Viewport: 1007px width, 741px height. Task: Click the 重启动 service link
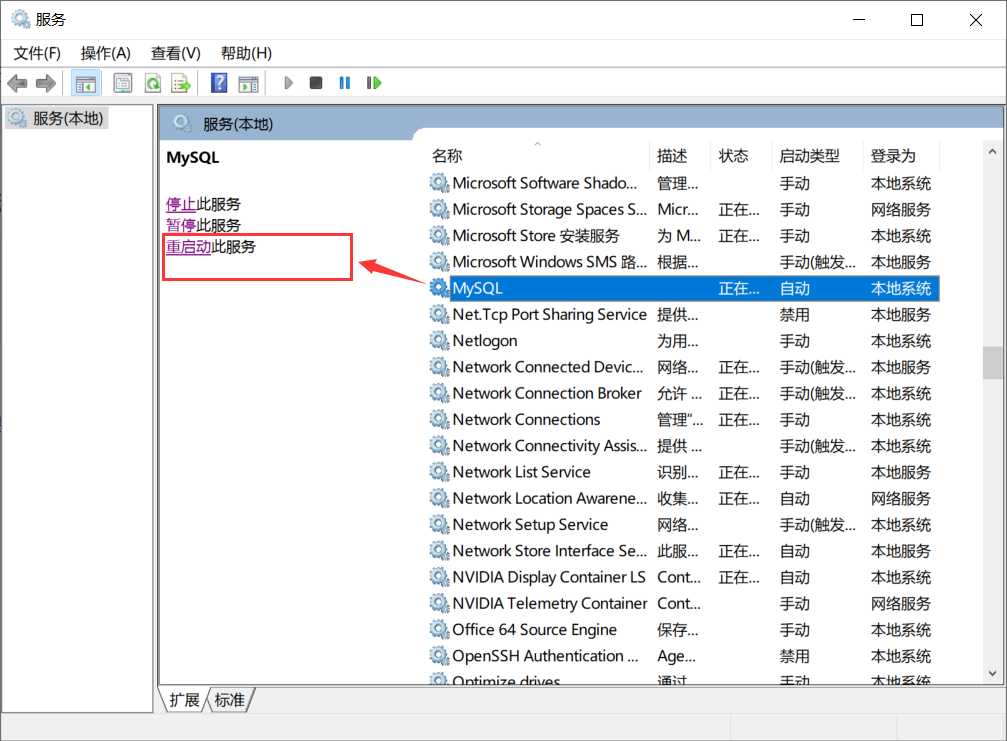point(189,247)
